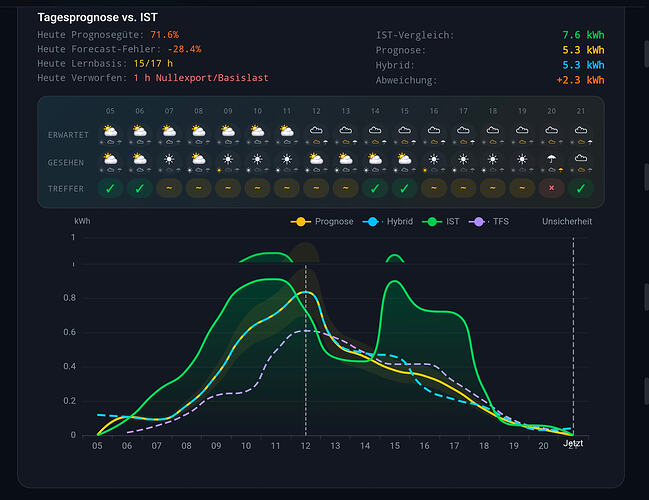Click the dashed vertical marker at hour 12

pos(306,350)
